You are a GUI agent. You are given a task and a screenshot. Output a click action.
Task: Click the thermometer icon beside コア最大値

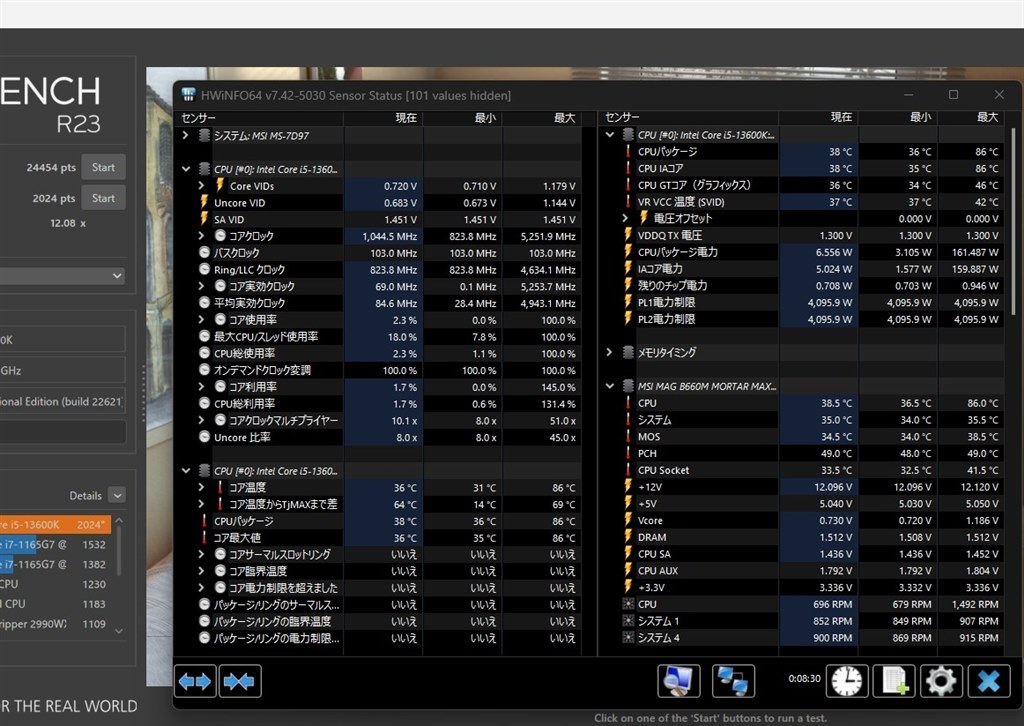coord(204,538)
